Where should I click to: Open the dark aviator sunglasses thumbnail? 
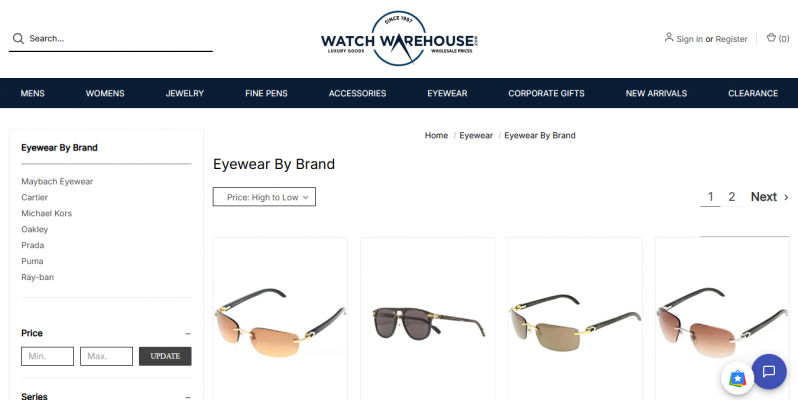428,323
